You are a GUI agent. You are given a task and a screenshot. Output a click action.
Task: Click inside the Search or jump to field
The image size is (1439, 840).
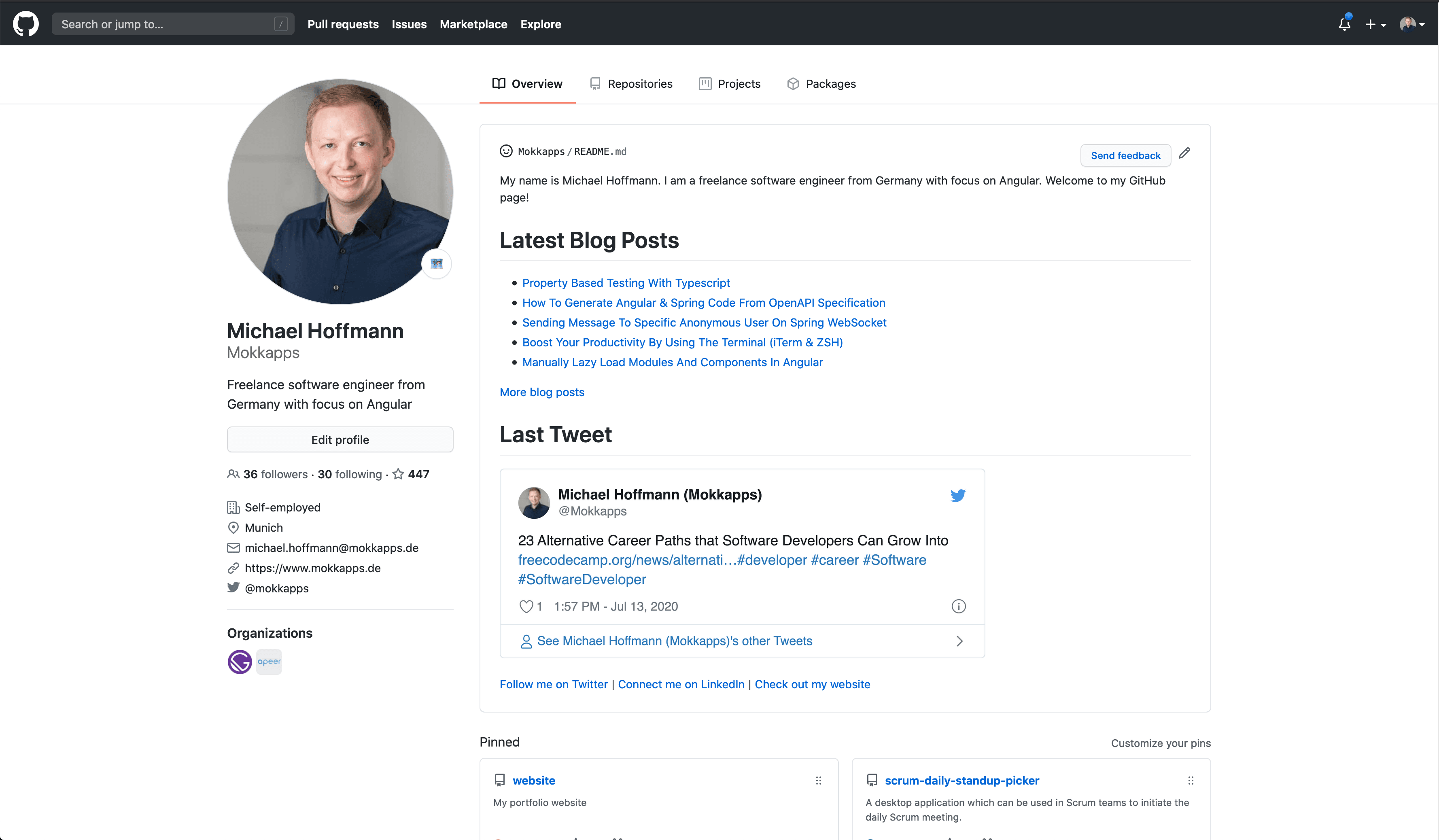tap(171, 23)
